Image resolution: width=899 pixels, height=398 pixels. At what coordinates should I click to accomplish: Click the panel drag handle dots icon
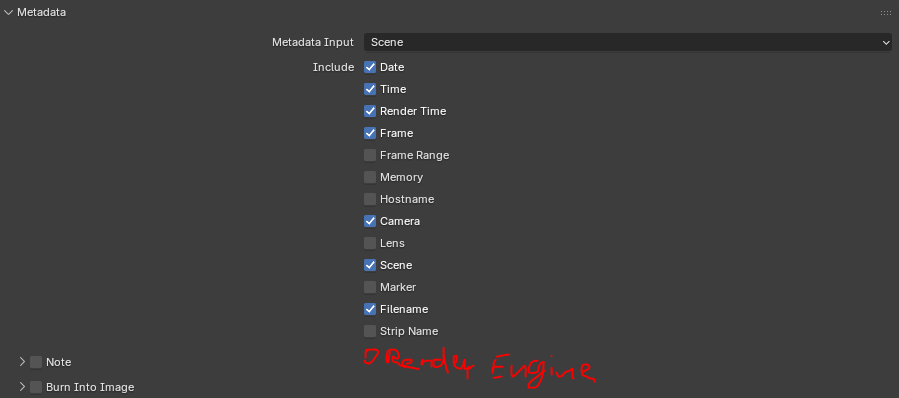(x=886, y=13)
